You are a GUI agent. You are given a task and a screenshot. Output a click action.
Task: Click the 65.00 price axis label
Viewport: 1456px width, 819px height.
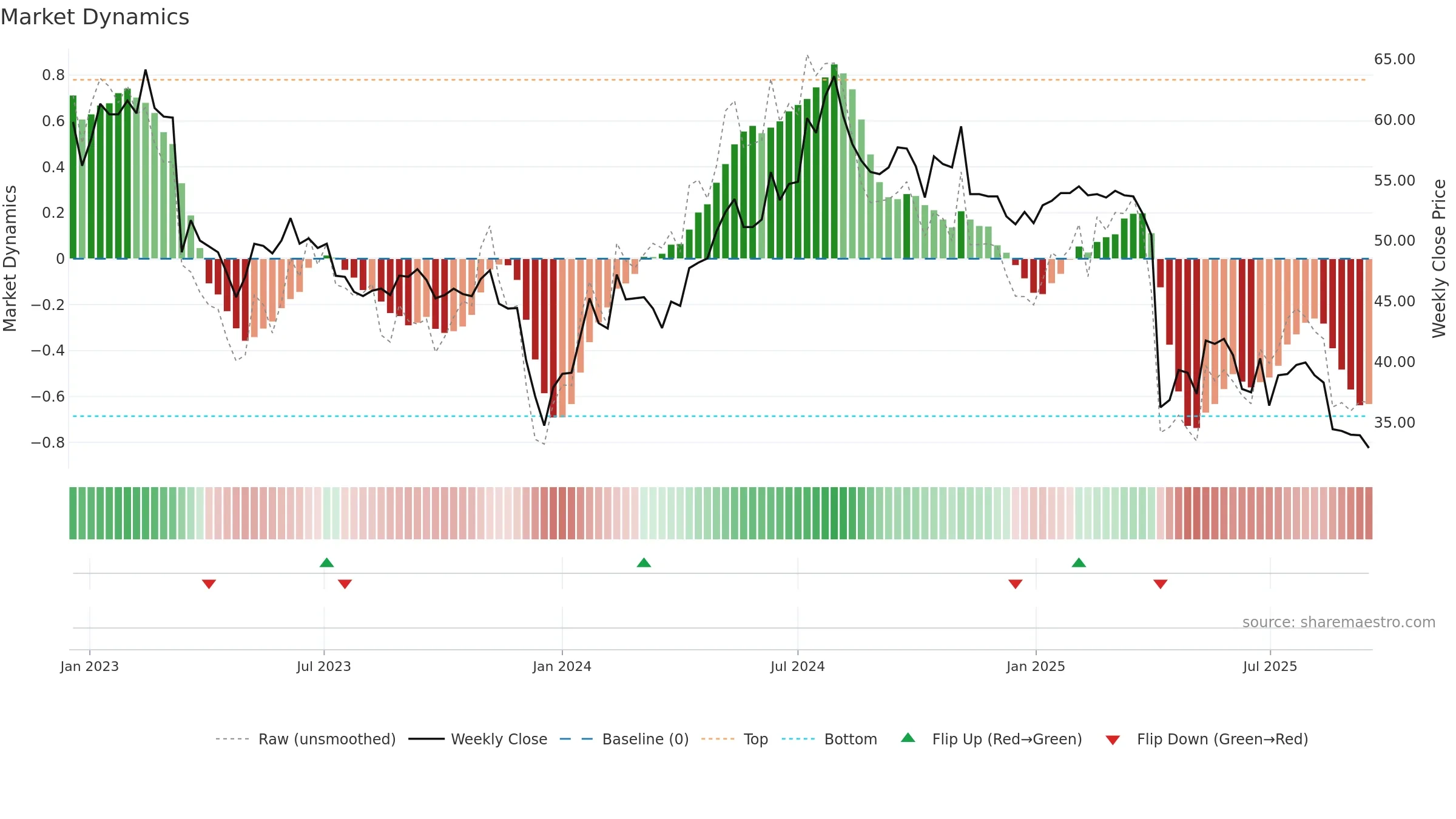[x=1394, y=59]
